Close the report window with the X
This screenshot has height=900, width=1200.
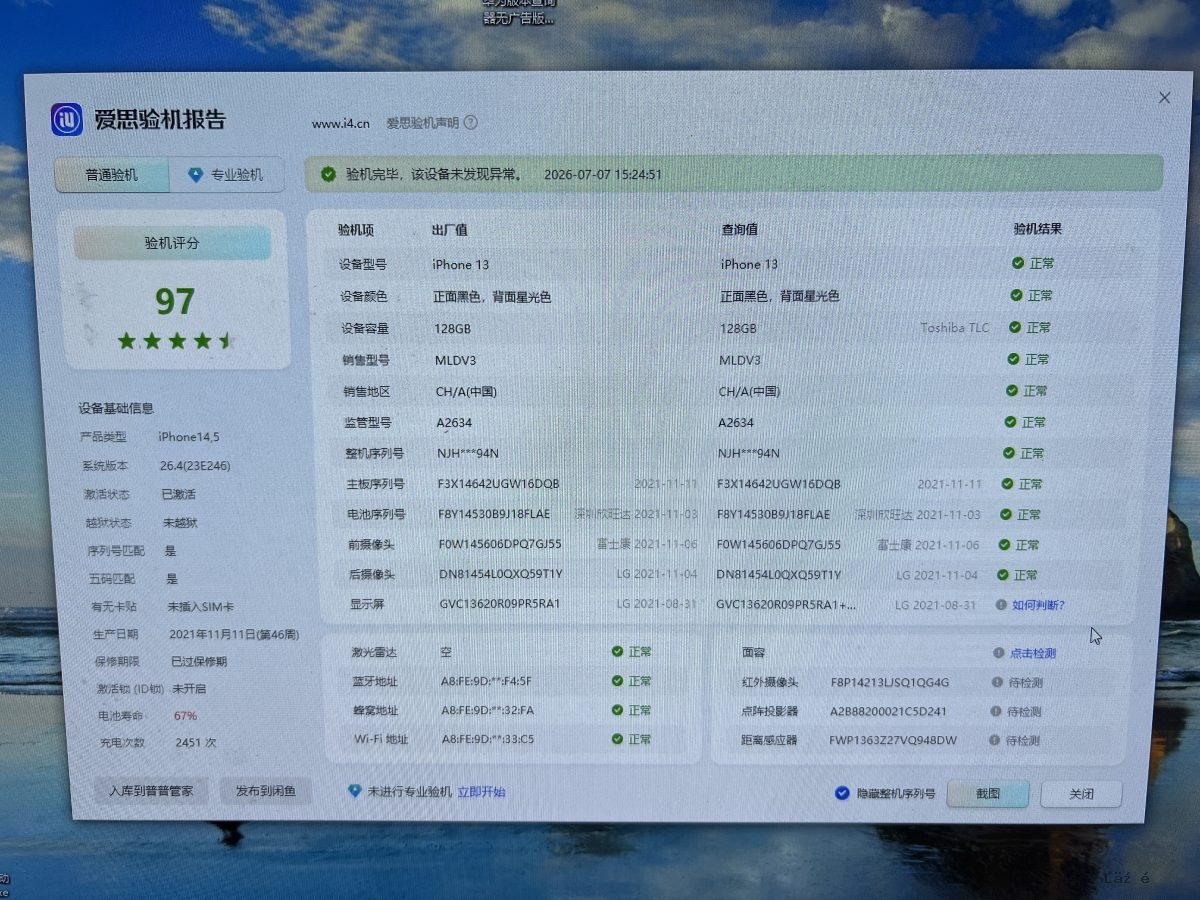tap(1164, 98)
